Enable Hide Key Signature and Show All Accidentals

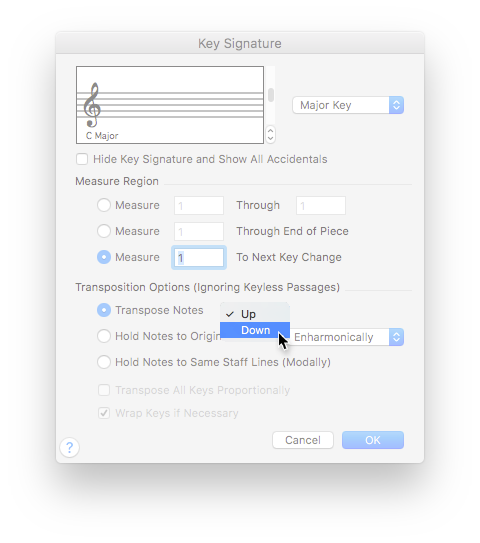82,159
